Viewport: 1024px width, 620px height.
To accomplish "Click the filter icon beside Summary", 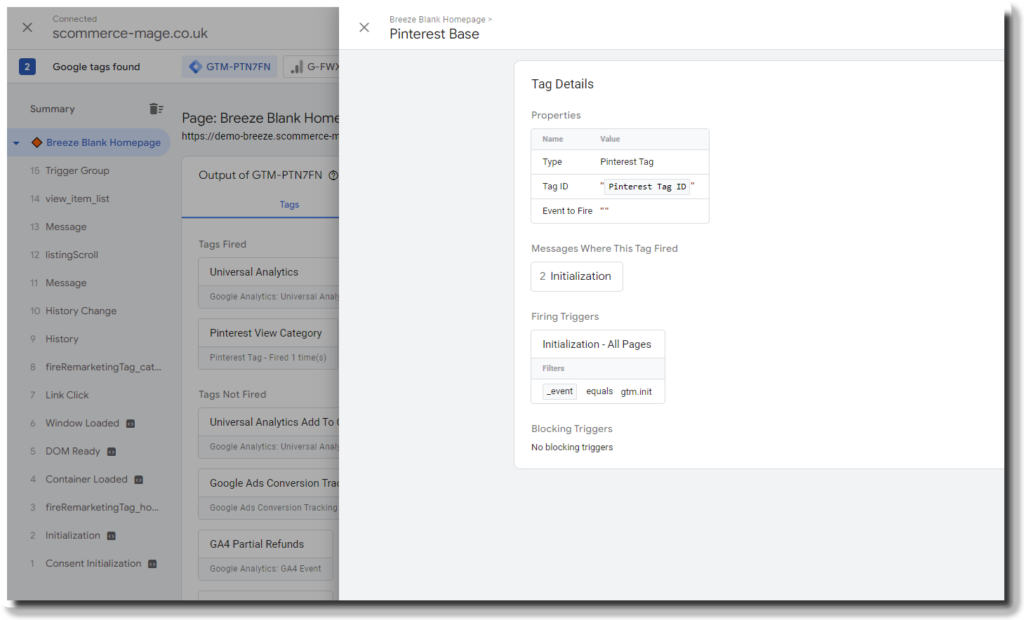I will click(155, 108).
